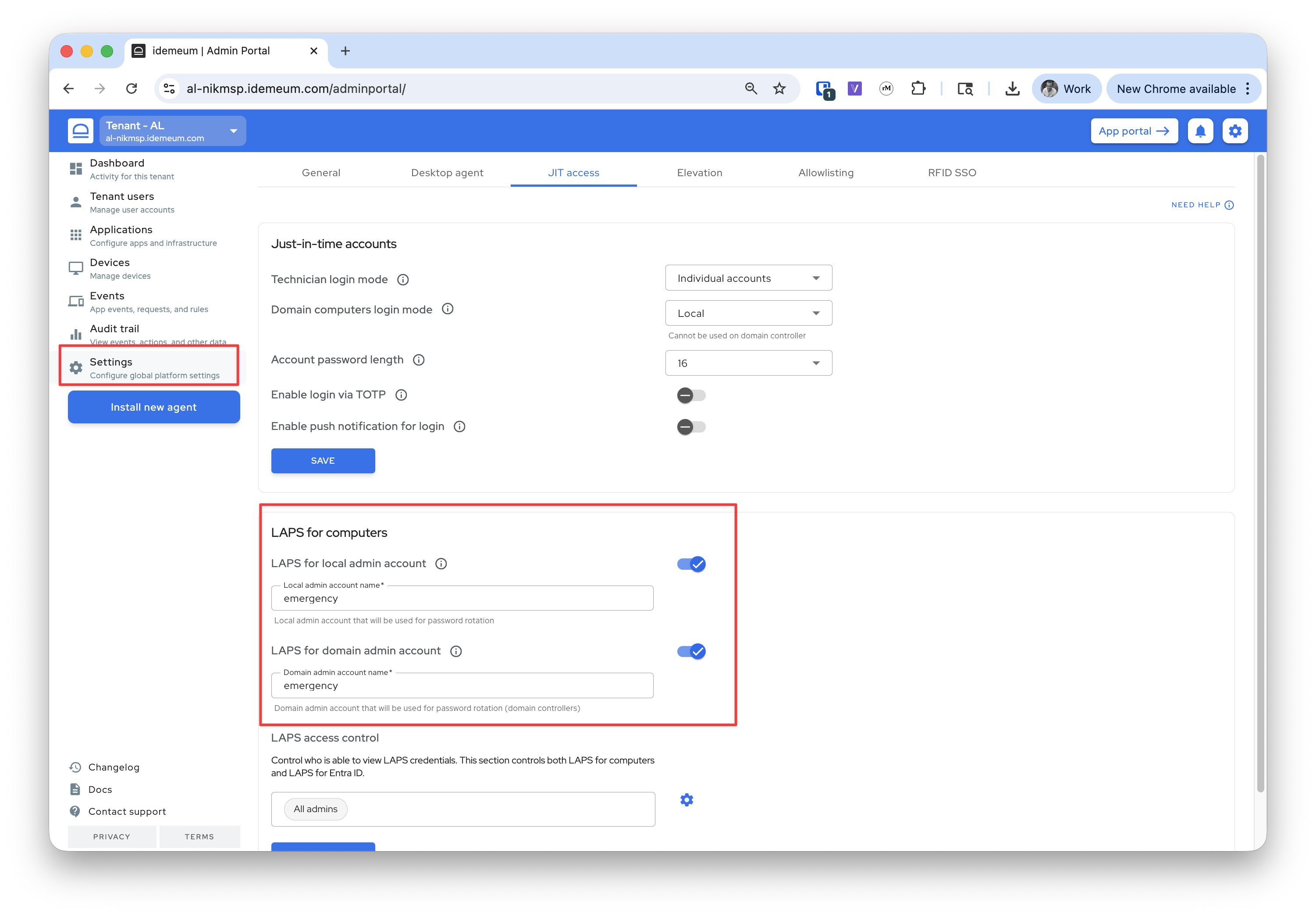The height and width of the screenshot is (916, 1316).
Task: Switch to the Elevation tab
Action: coord(699,173)
